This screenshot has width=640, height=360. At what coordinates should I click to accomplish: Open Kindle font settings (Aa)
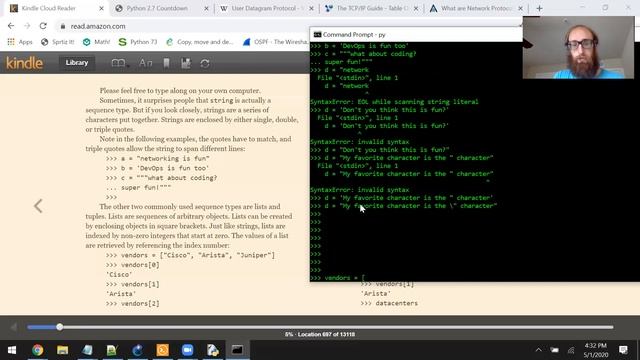145,63
